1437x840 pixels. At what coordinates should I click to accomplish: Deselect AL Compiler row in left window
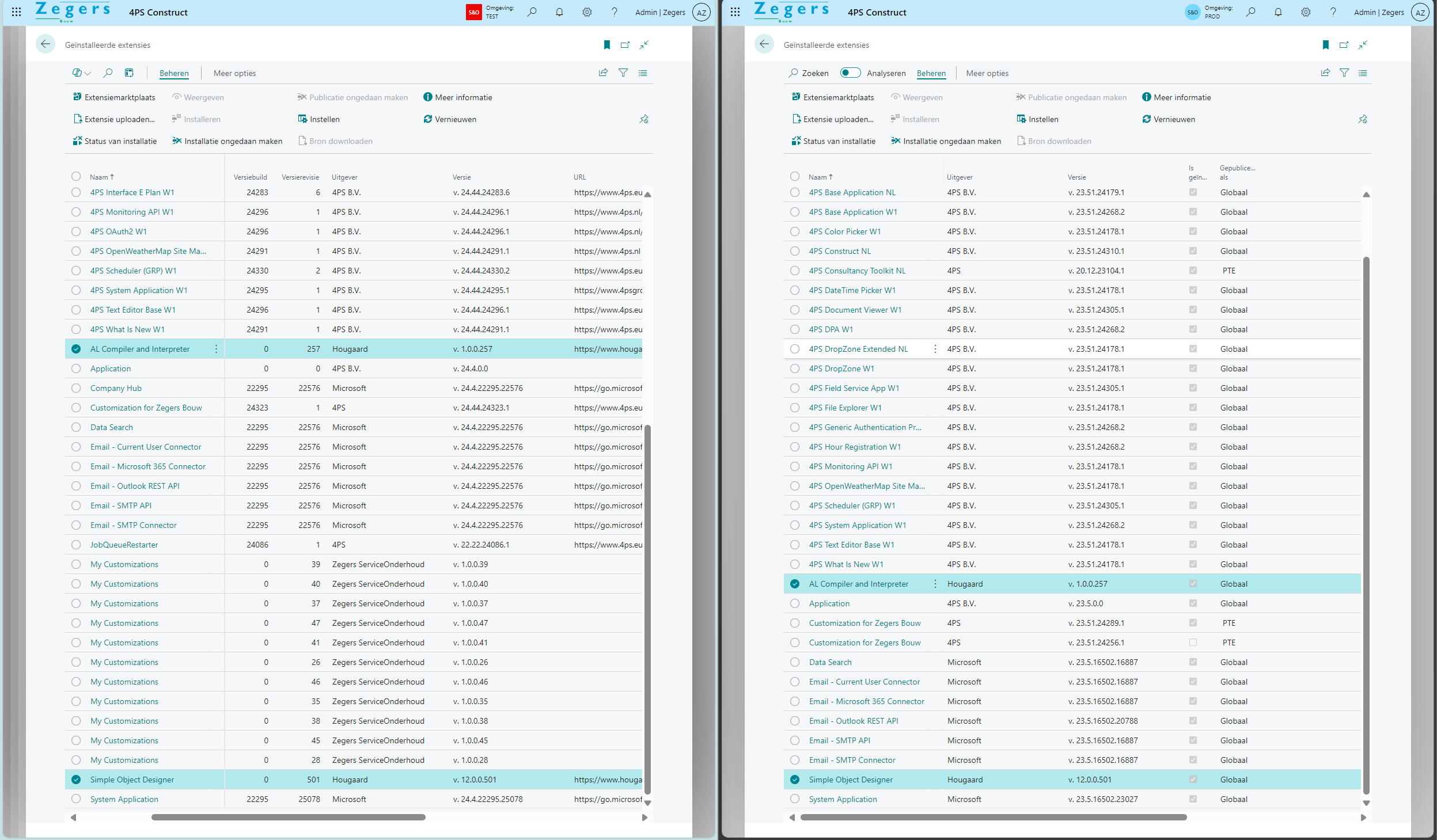pos(76,349)
